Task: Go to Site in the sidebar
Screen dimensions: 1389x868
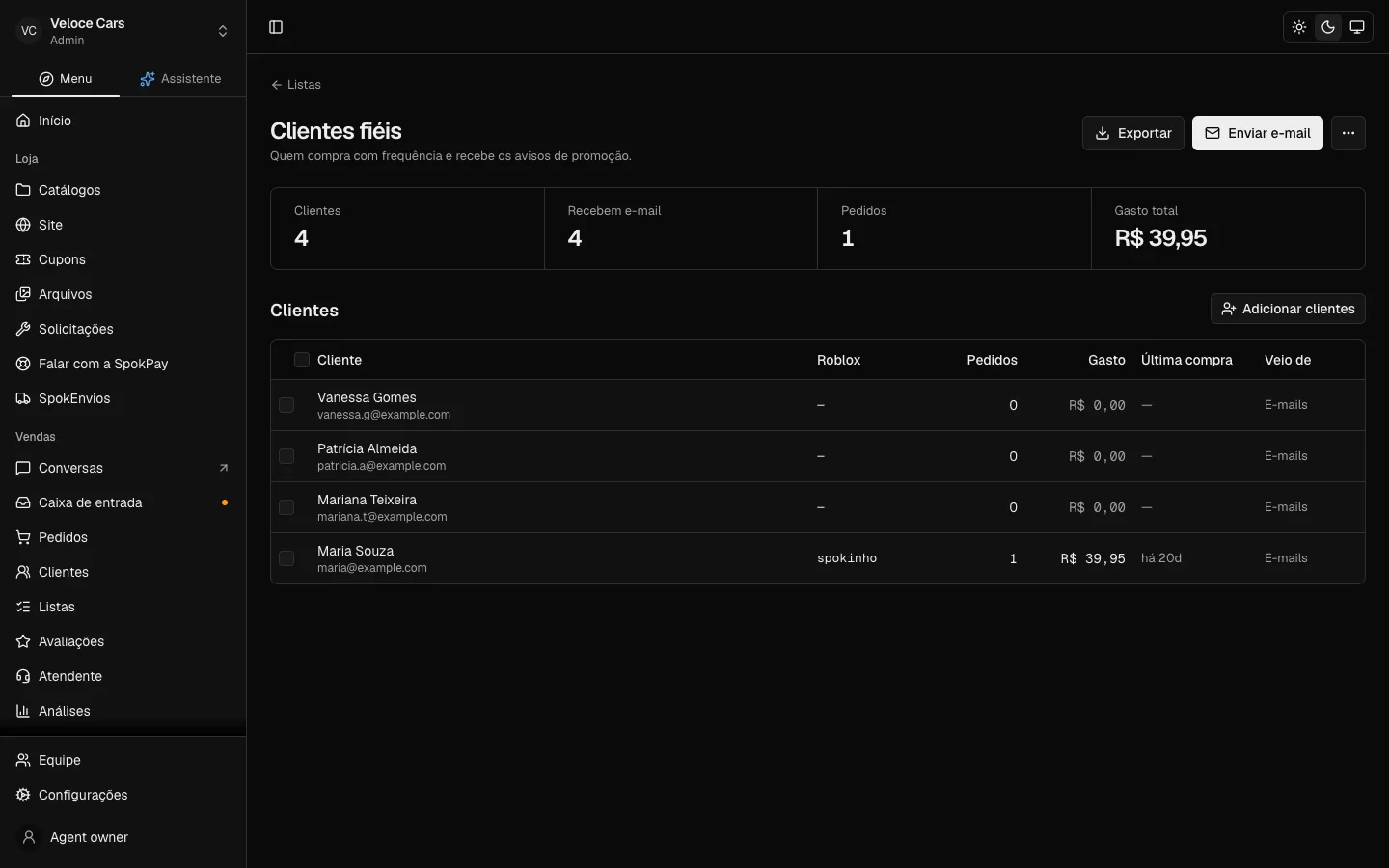Action: [x=123, y=225]
